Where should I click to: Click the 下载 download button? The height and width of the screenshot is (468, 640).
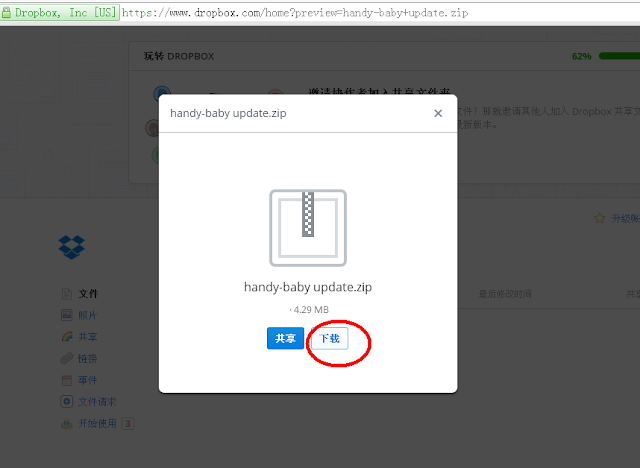[329, 338]
